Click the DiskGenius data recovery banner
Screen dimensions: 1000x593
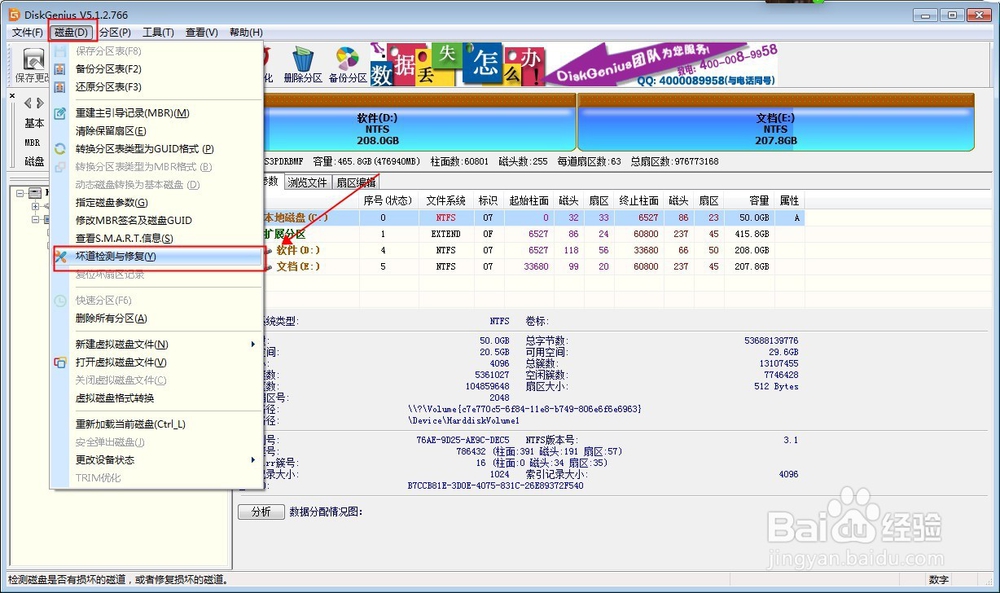click(574, 64)
